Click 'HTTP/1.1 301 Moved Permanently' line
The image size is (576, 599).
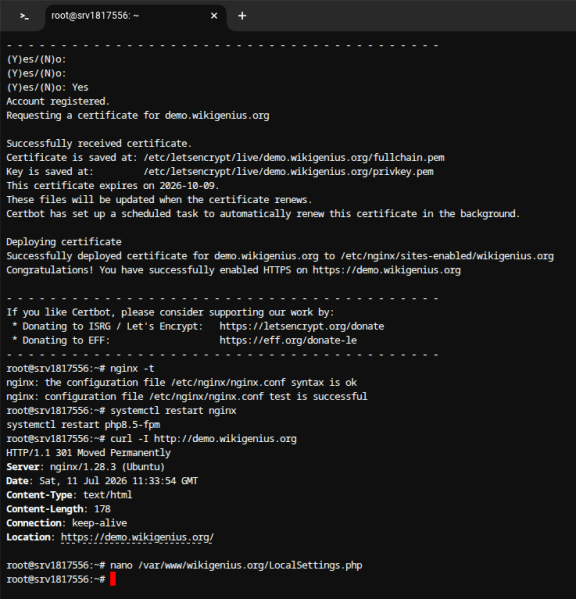coord(88,453)
